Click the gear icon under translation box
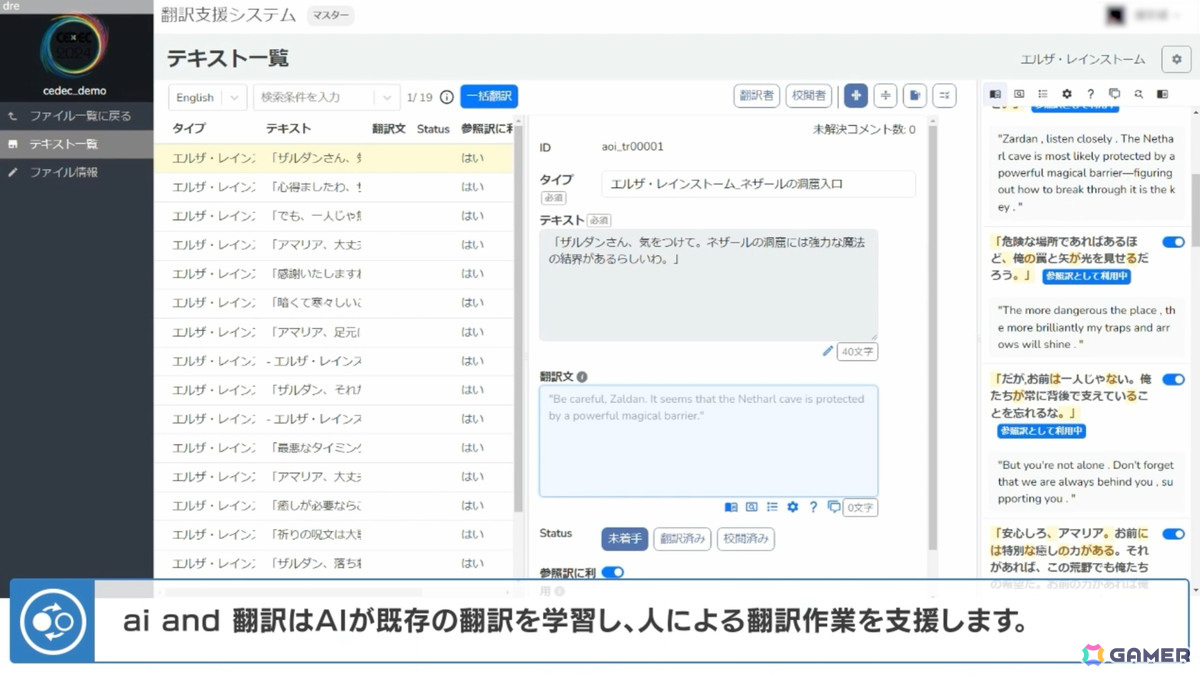Viewport: 1200px width, 675px height. (x=793, y=507)
